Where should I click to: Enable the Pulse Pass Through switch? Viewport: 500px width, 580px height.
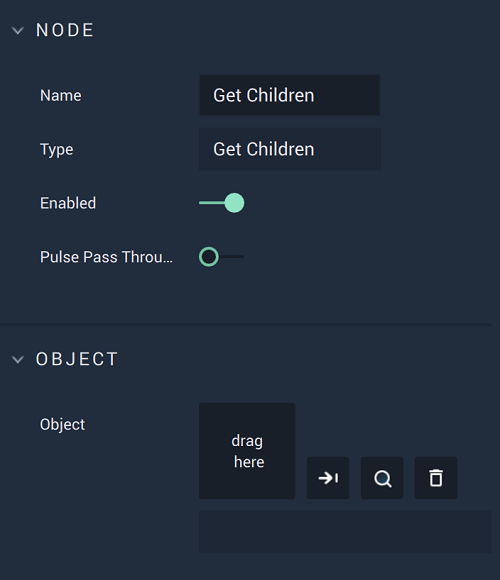point(222,257)
